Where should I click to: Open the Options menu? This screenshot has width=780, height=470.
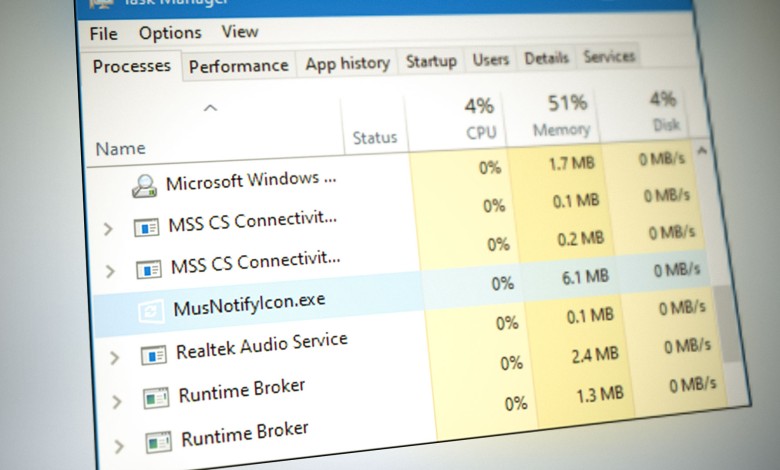coord(170,33)
